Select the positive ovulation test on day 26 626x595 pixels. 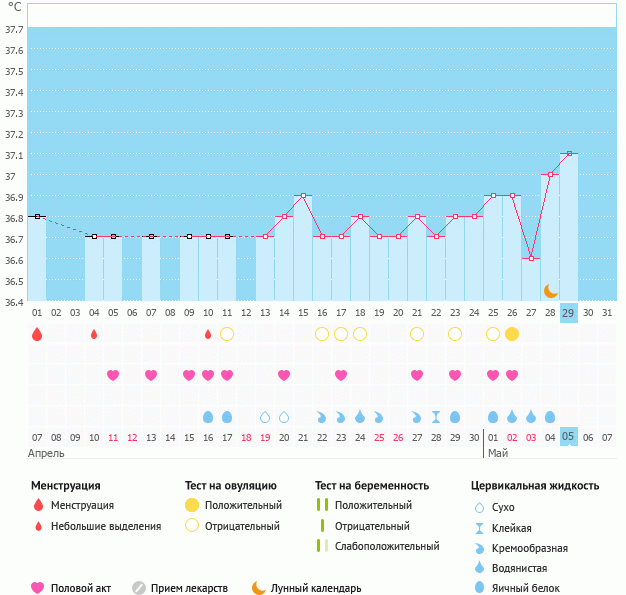point(512,334)
